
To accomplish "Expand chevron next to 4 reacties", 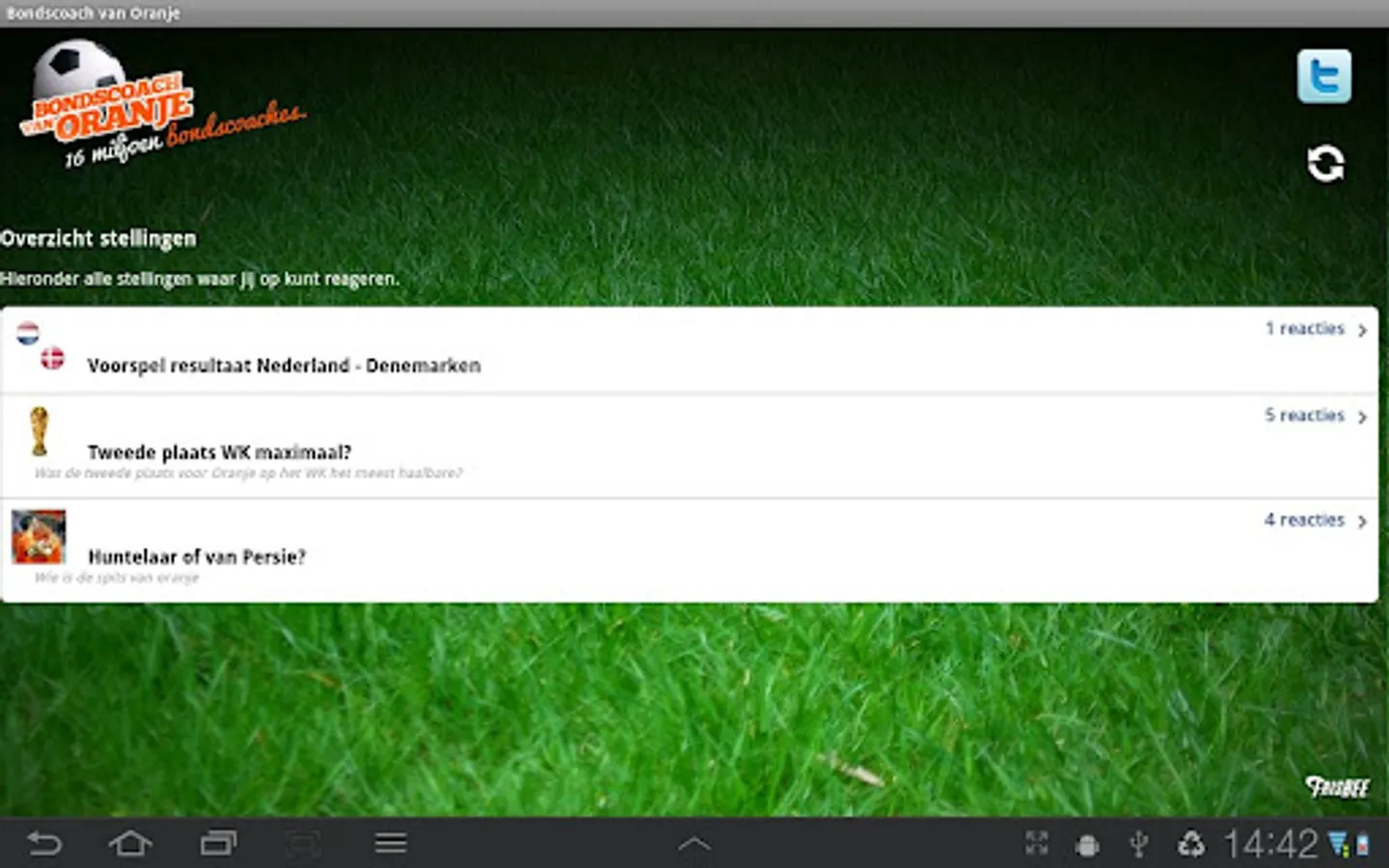I will pyautogui.click(x=1362, y=522).
